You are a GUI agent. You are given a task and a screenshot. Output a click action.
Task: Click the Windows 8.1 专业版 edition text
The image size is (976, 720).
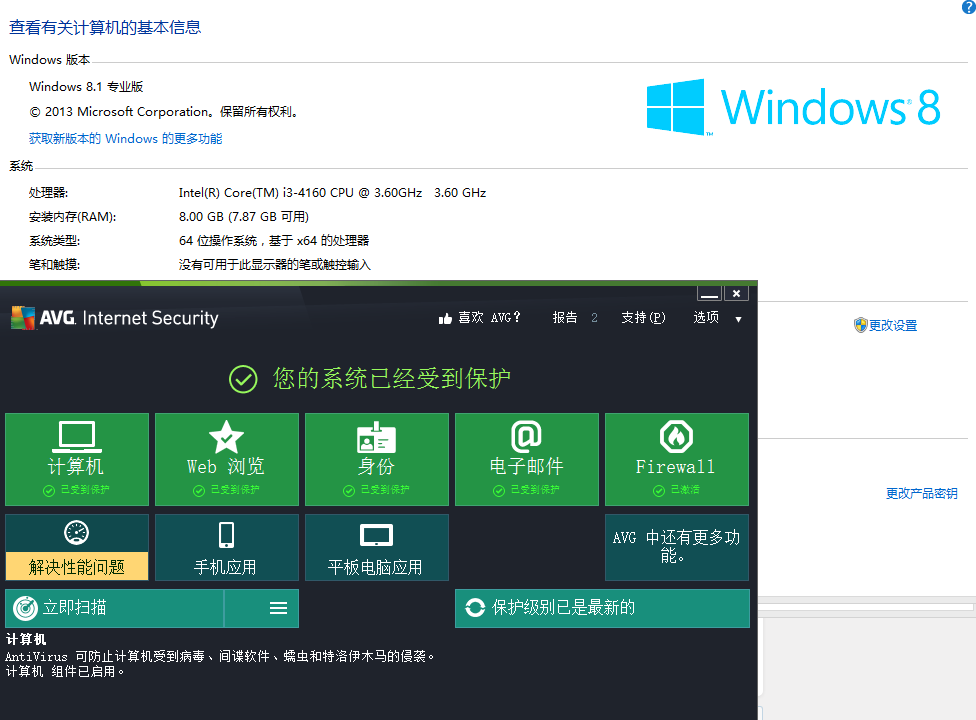point(86,86)
